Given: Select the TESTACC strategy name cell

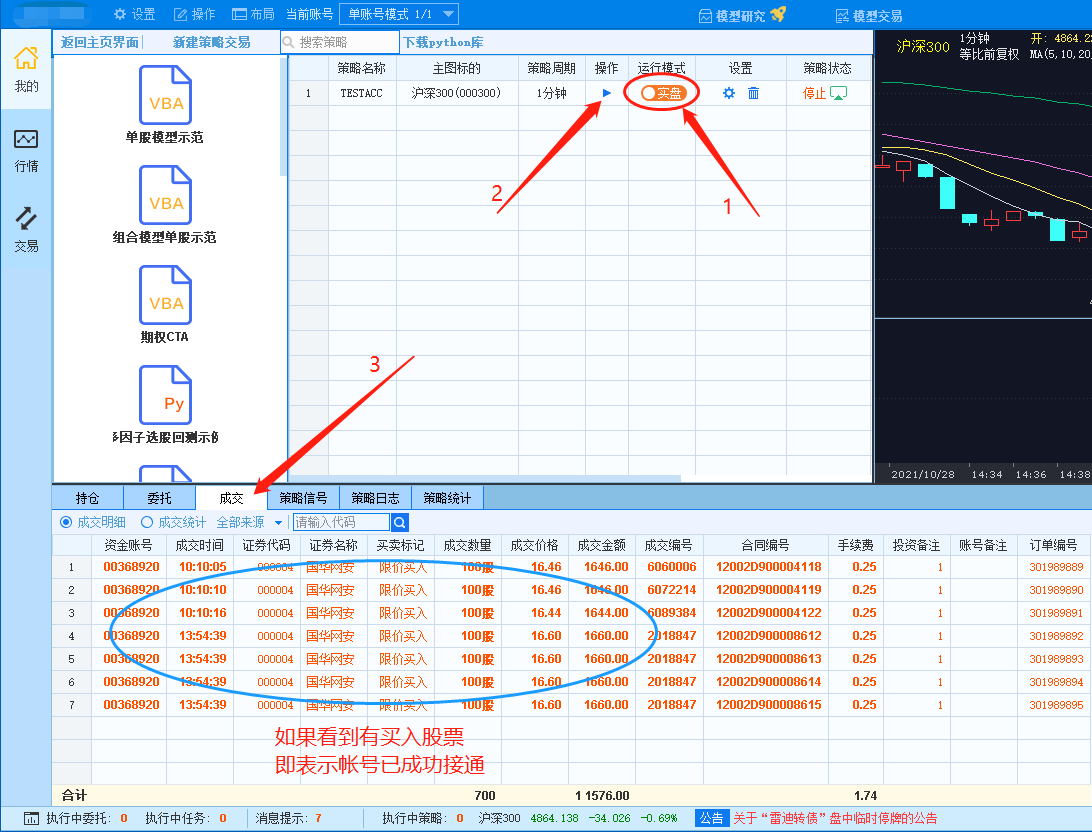Looking at the screenshot, I should [x=361, y=93].
